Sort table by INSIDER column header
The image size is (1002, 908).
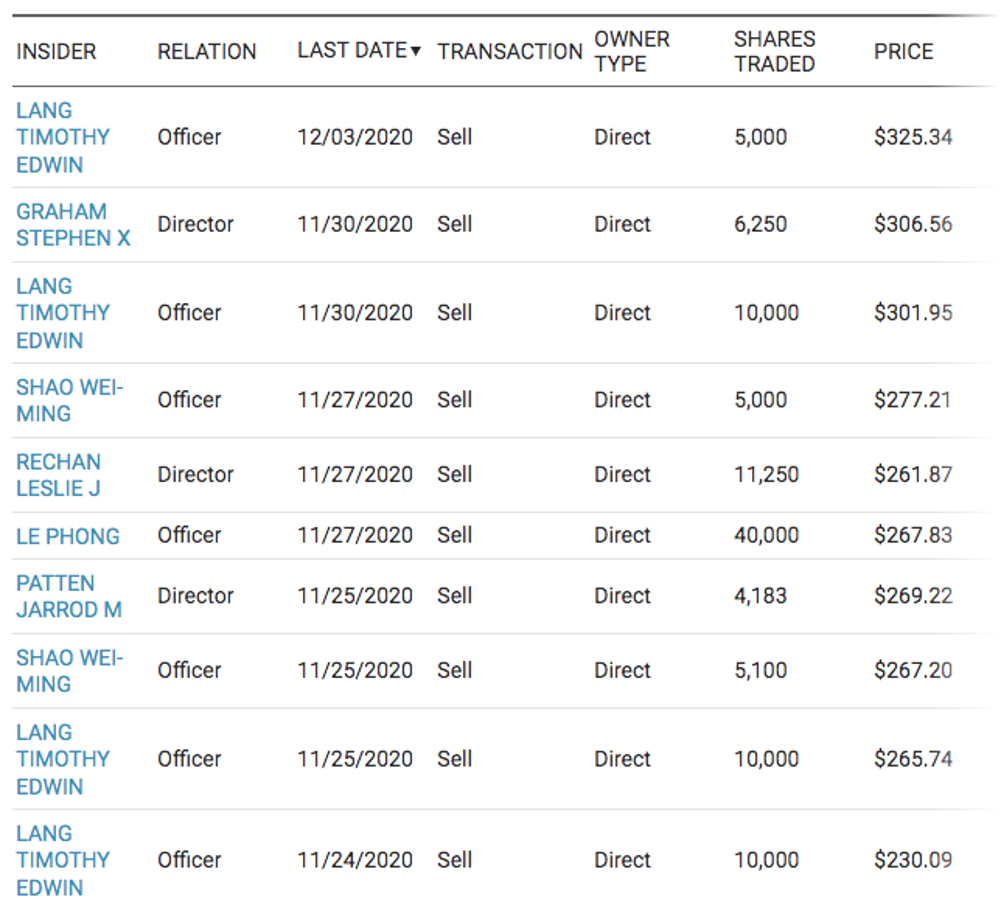coord(56,52)
